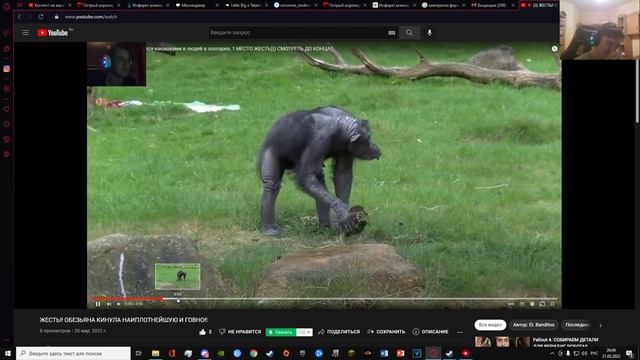Toggle subtitles in the player controls
Image resolution: width=640 pixels, height=360 pixels.
522,304
